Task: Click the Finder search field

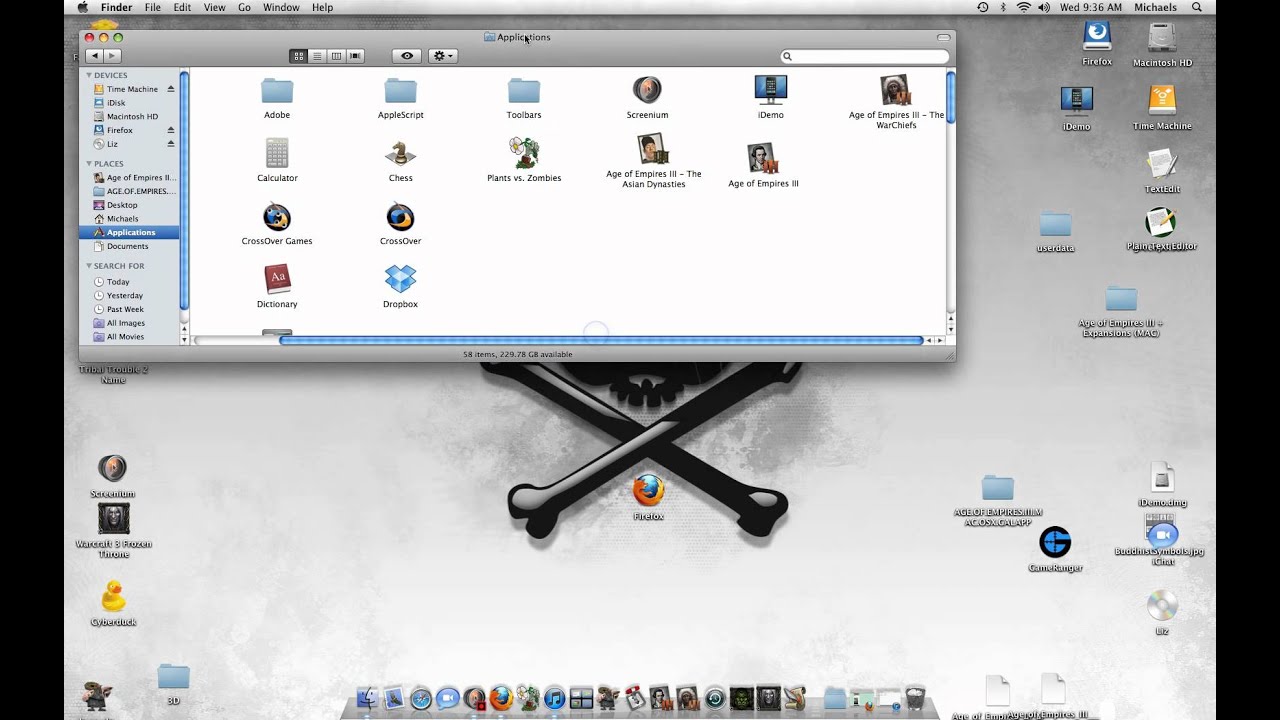Action: pyautogui.click(x=864, y=57)
